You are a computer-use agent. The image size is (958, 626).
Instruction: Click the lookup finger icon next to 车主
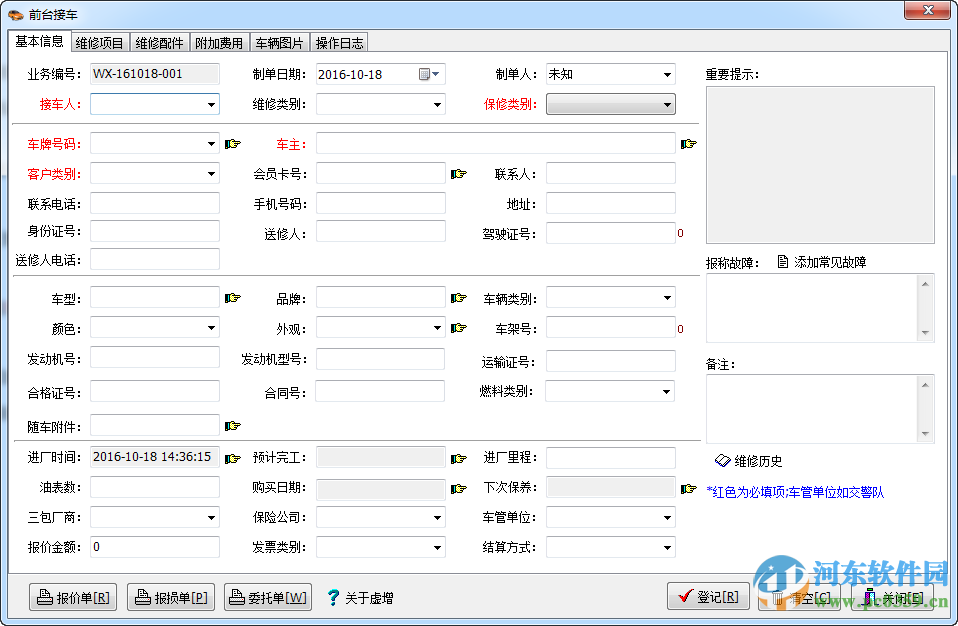coord(688,143)
